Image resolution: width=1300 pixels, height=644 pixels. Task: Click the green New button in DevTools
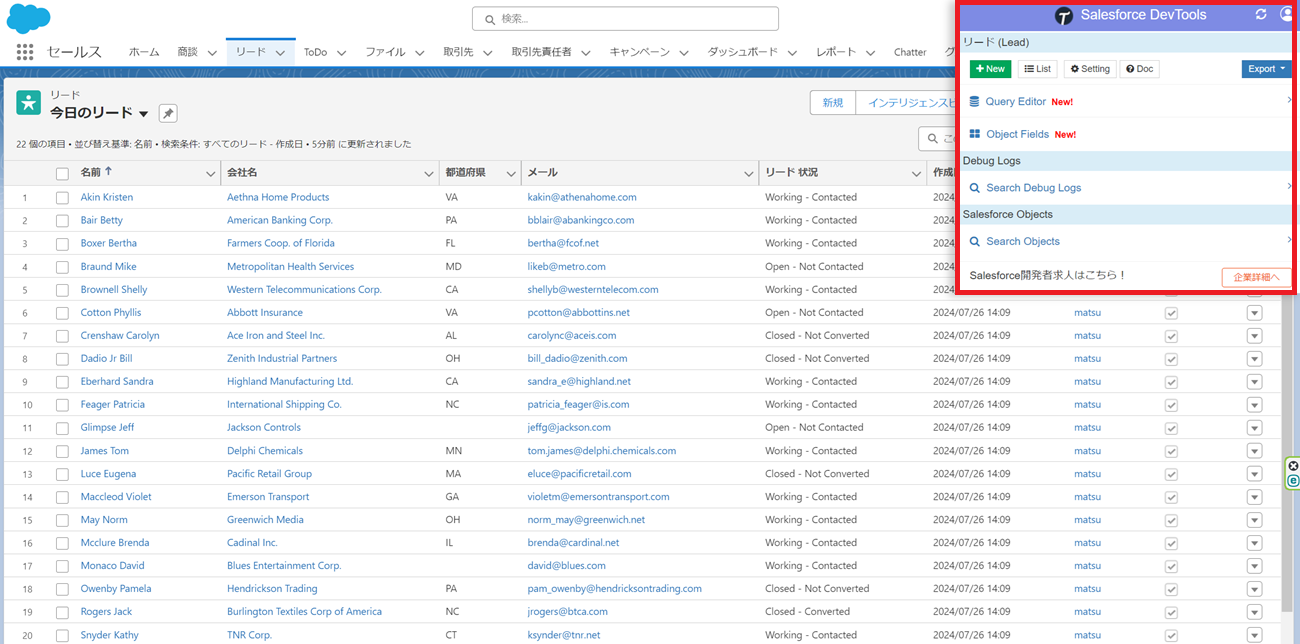tap(989, 68)
